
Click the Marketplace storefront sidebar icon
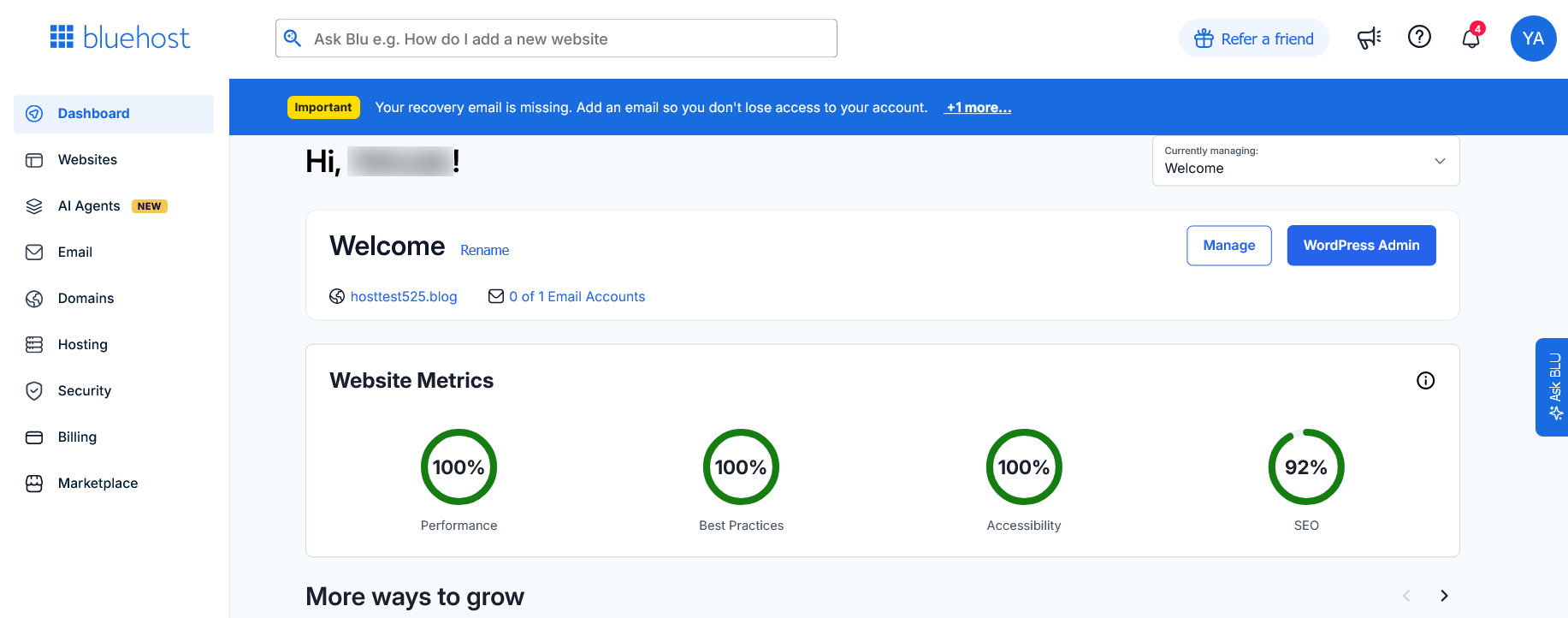coord(34,484)
